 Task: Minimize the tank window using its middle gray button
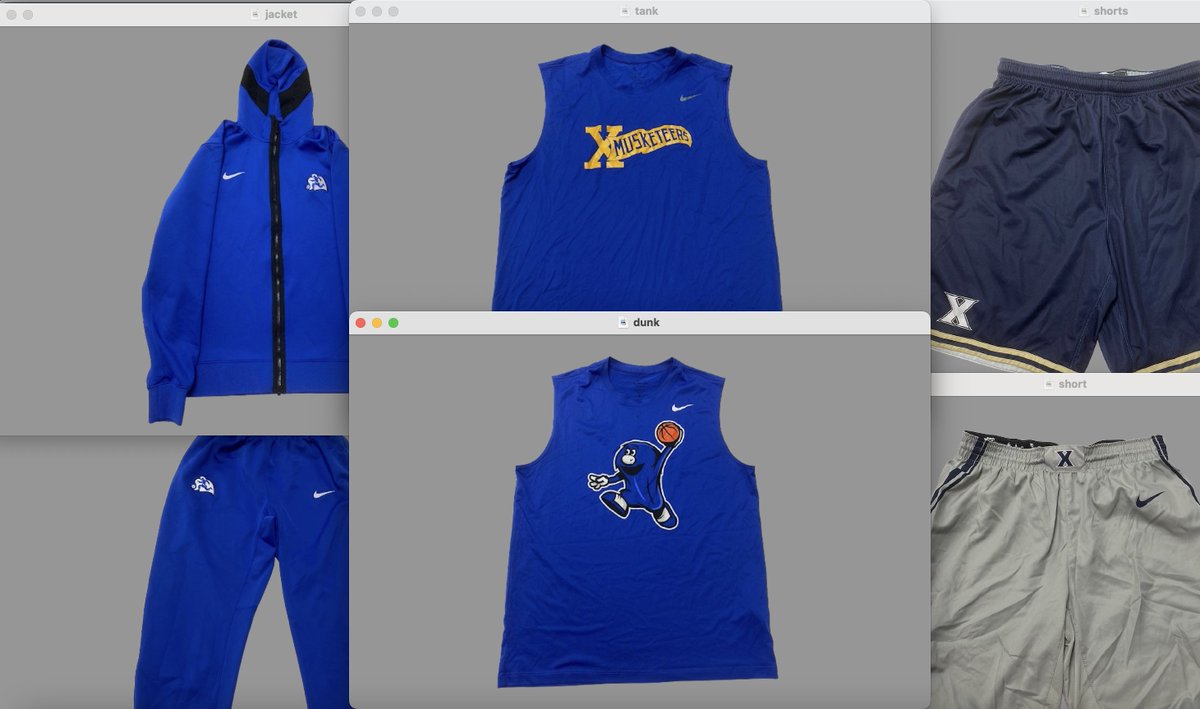pos(377,11)
